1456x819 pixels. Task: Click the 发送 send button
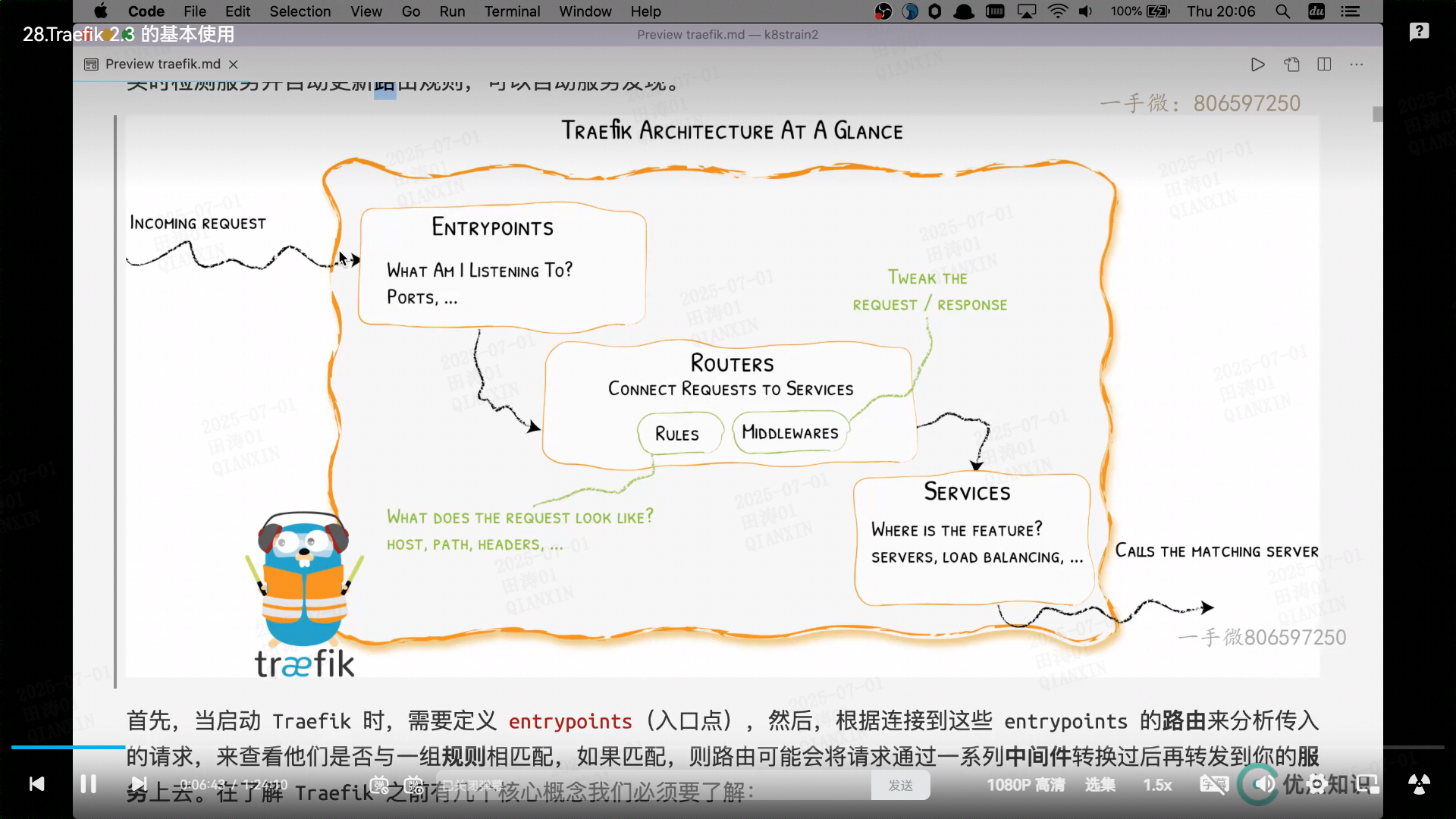(900, 786)
